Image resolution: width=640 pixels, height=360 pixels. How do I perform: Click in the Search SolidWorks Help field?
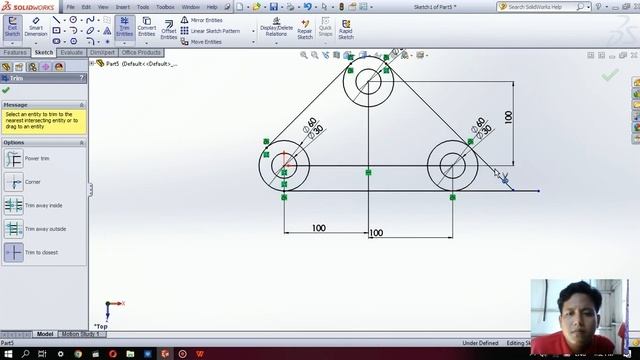pos(541,7)
